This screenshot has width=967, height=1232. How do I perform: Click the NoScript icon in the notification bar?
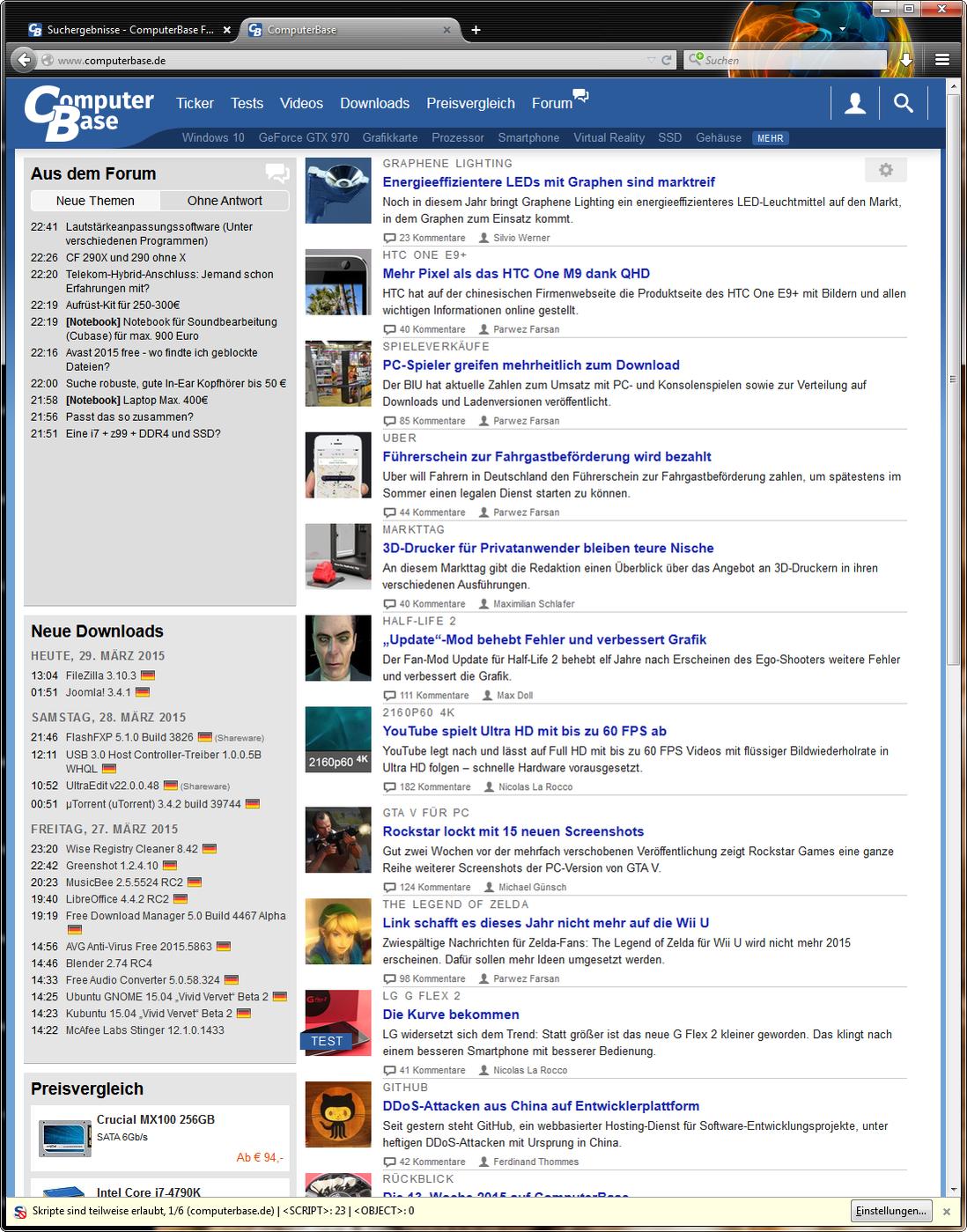pos(20,1211)
